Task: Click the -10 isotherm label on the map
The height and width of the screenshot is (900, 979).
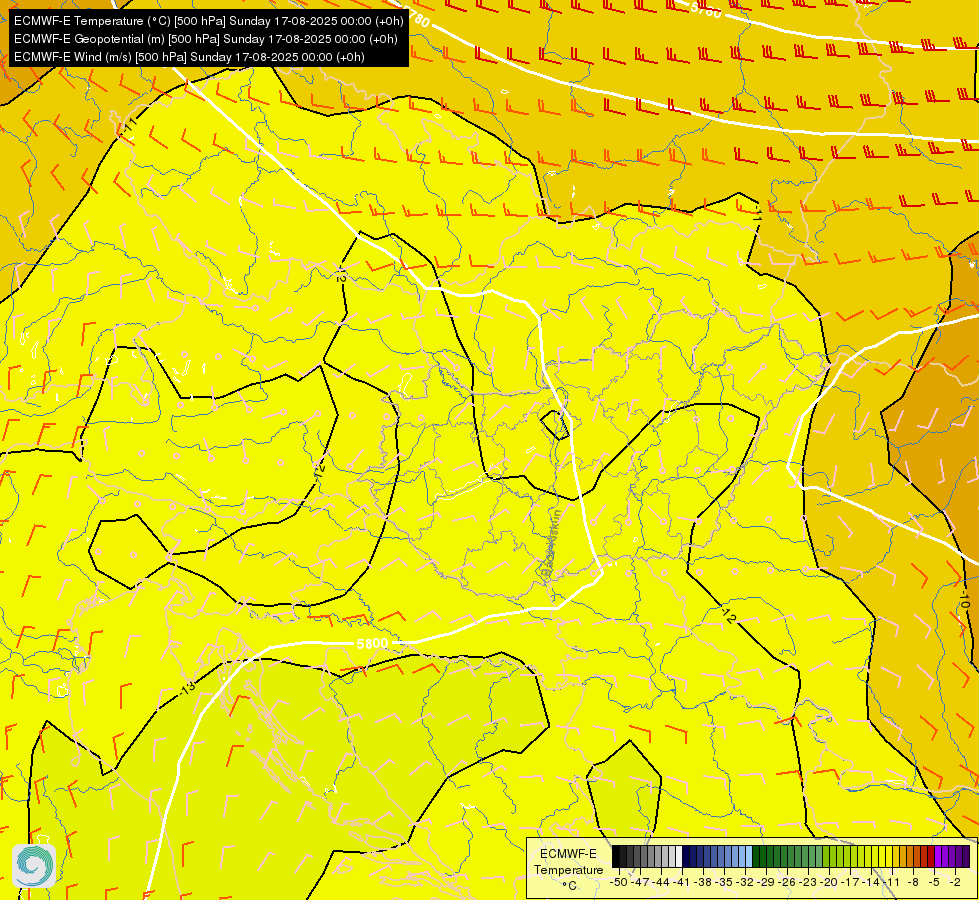Action: (x=964, y=601)
